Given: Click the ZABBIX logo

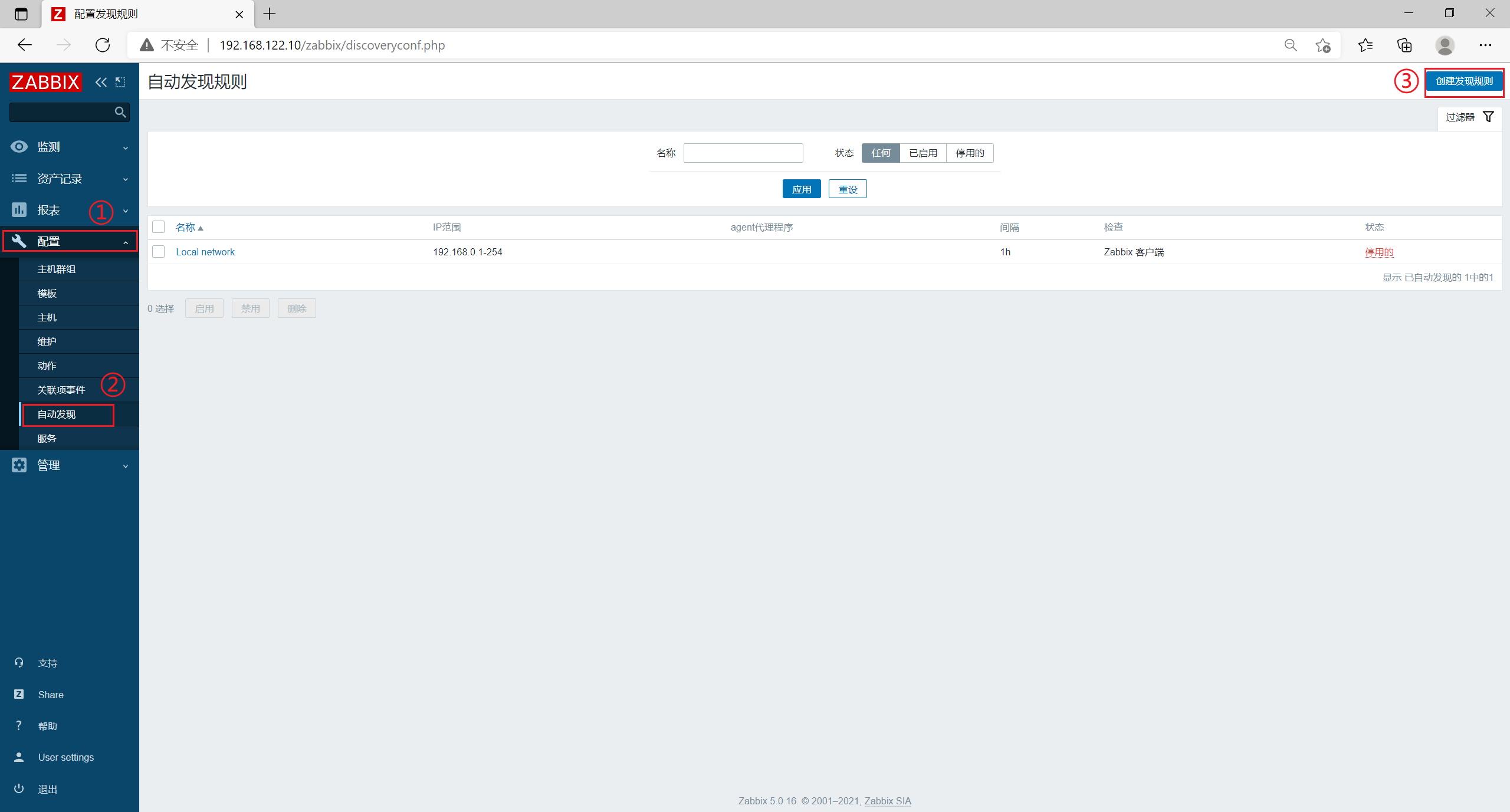Looking at the screenshot, I should click(x=45, y=82).
